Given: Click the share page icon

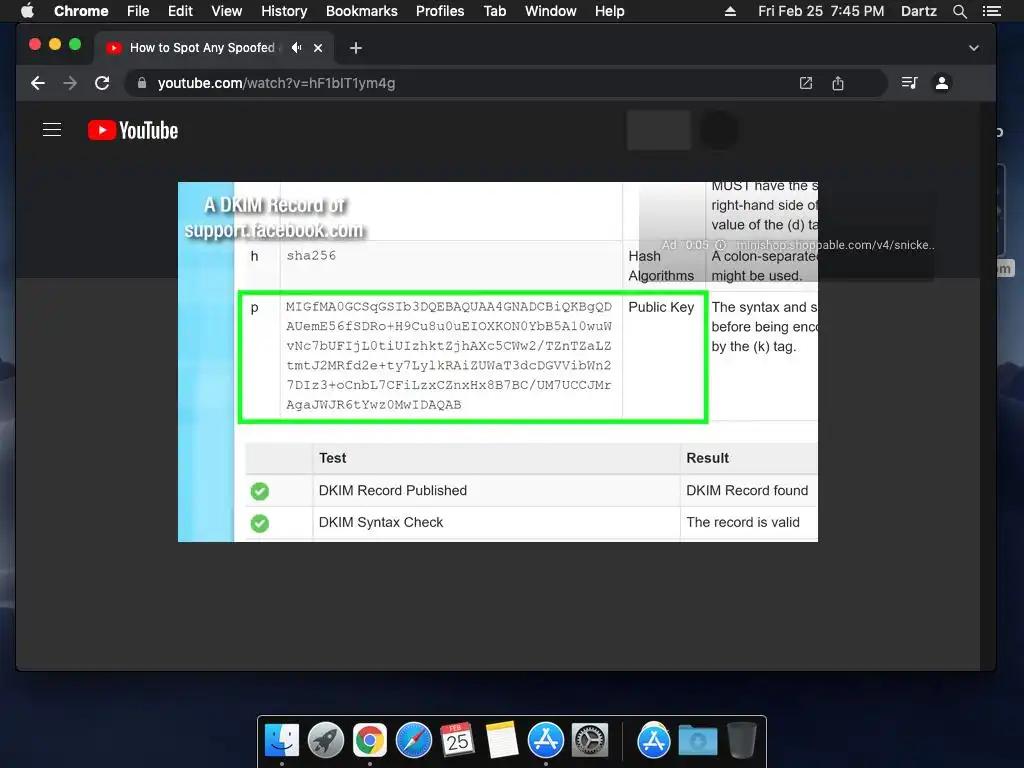Looking at the screenshot, I should pos(838,83).
